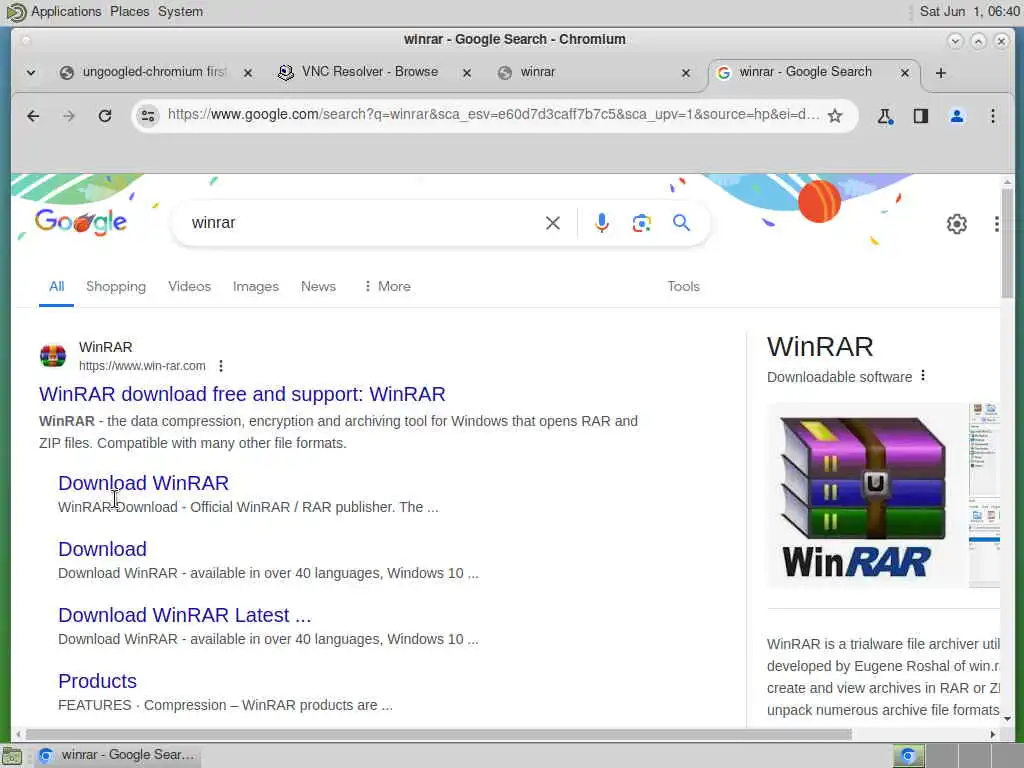Close the VNC Resolver tab

pos(467,73)
